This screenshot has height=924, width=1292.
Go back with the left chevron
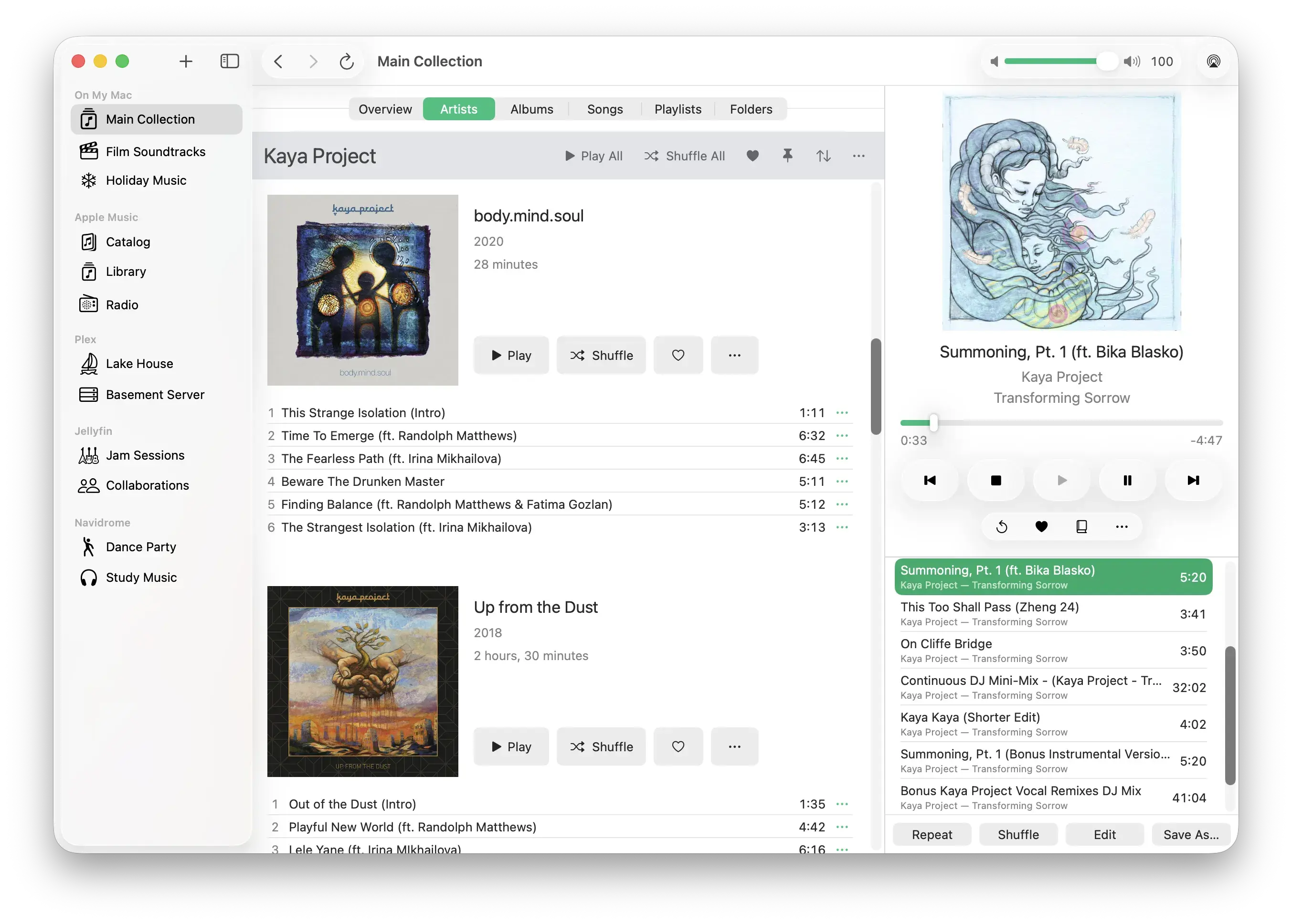[278, 62]
